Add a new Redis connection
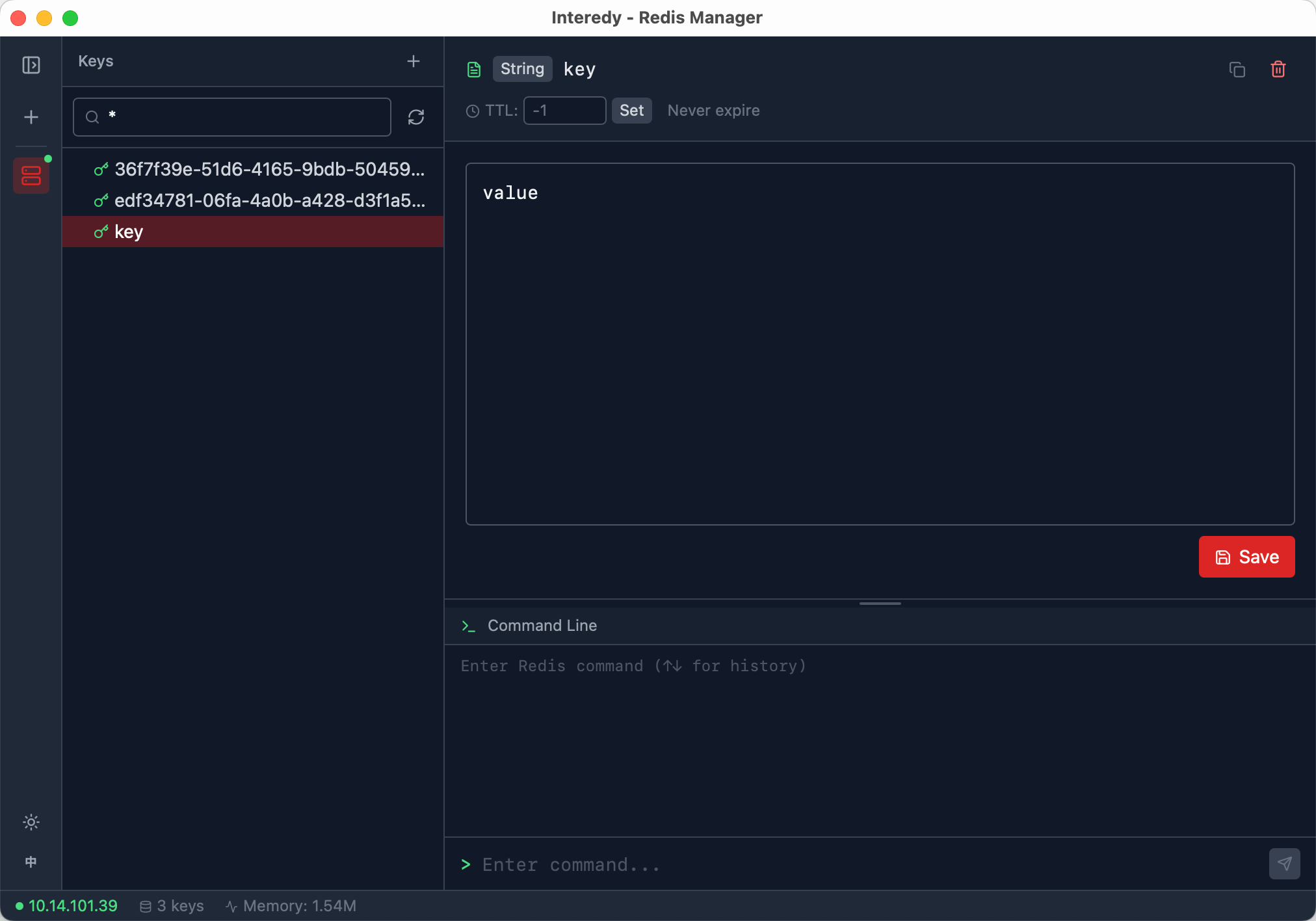The width and height of the screenshot is (1316, 921). (31, 117)
